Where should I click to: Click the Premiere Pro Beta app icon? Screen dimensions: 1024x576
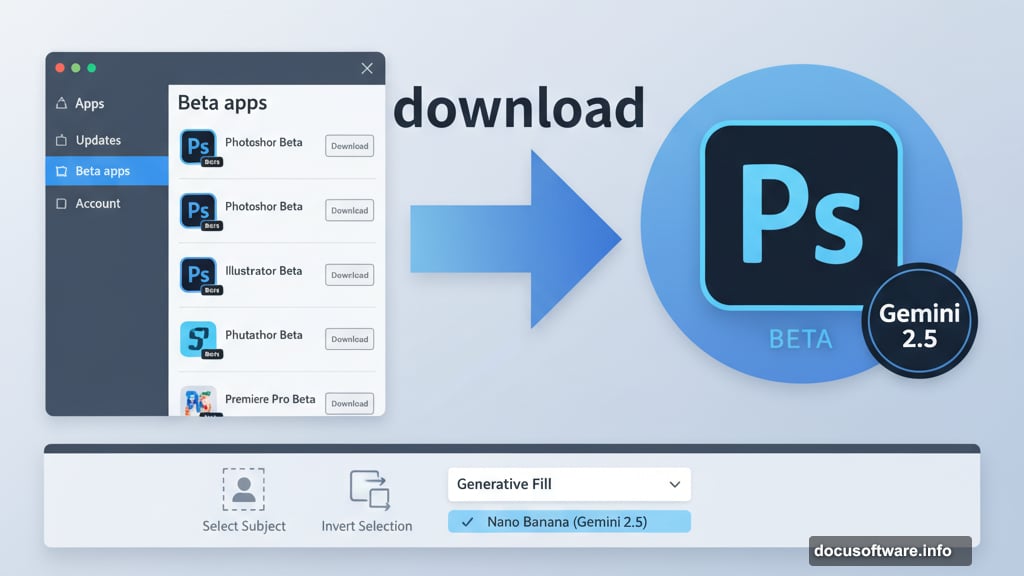(199, 400)
